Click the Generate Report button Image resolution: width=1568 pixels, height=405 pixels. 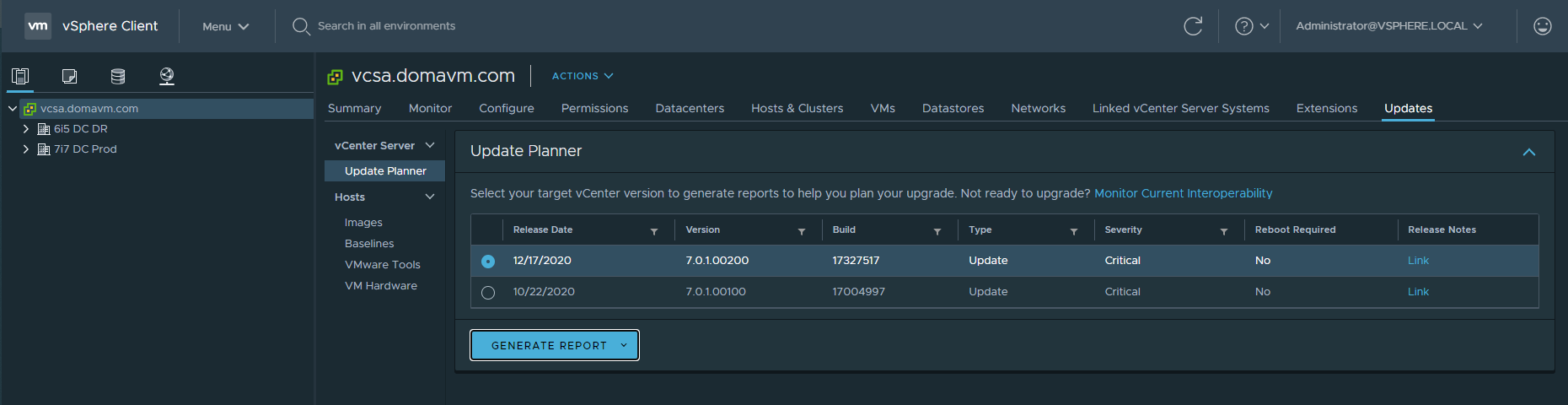coord(555,345)
